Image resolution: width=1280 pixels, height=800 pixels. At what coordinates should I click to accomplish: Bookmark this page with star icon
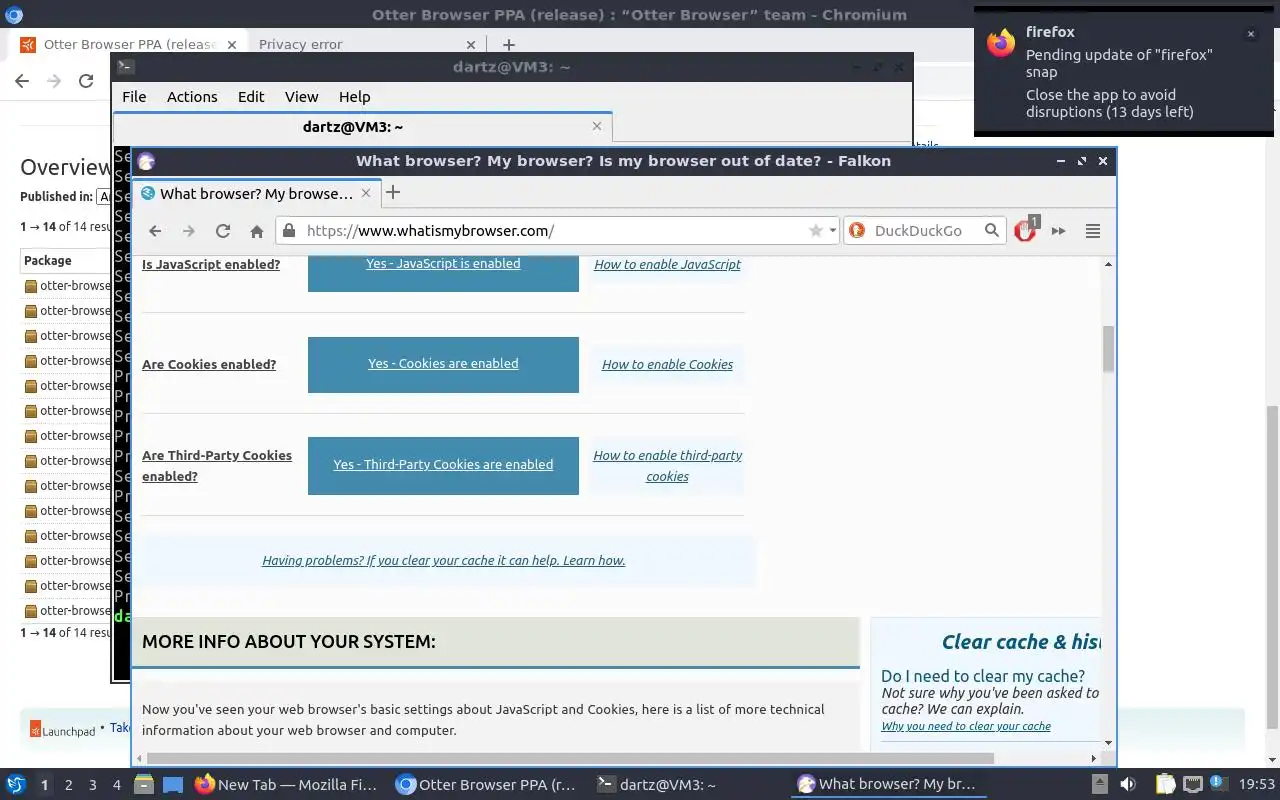point(816,231)
